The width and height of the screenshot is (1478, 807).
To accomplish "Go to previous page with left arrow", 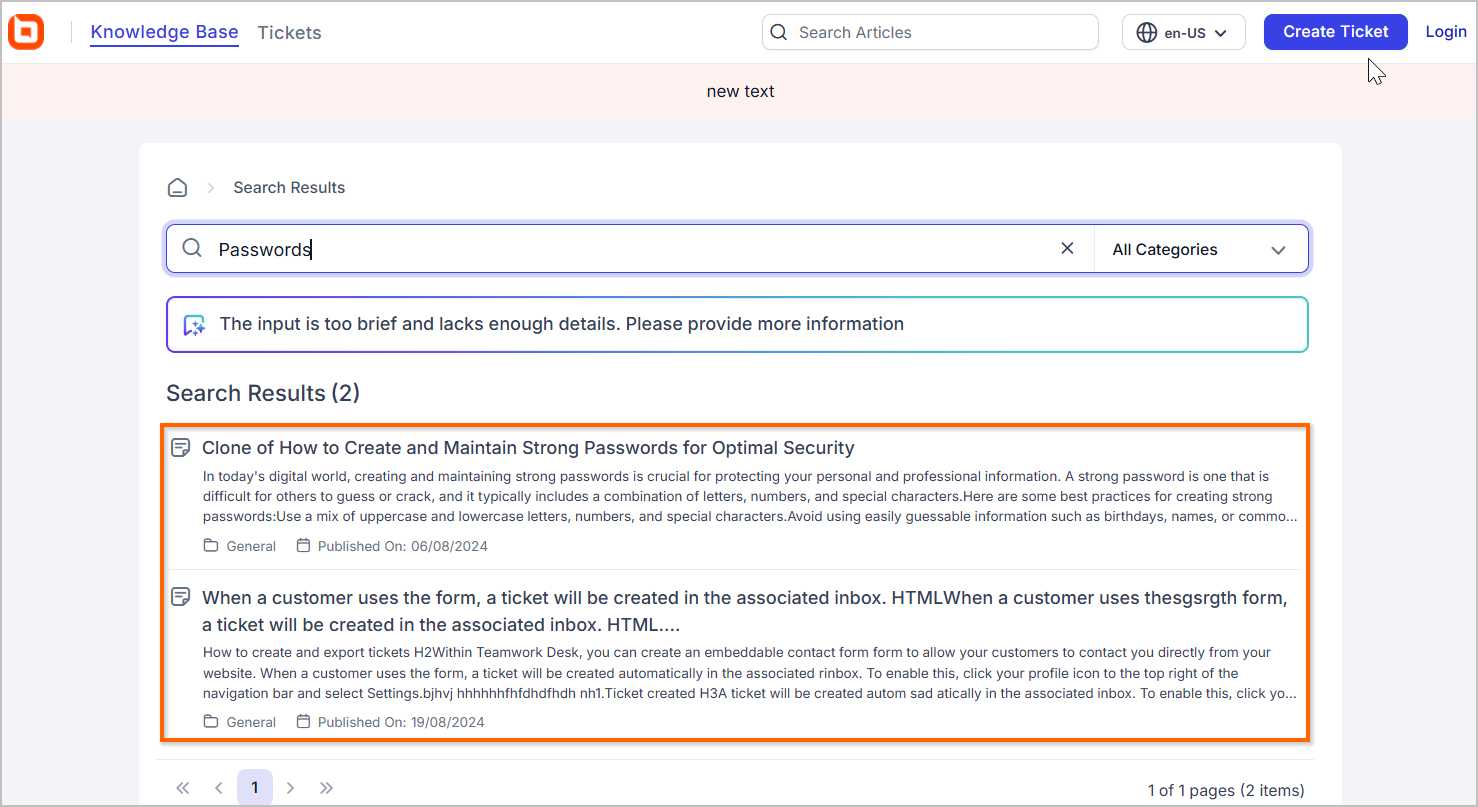I will 219,788.
